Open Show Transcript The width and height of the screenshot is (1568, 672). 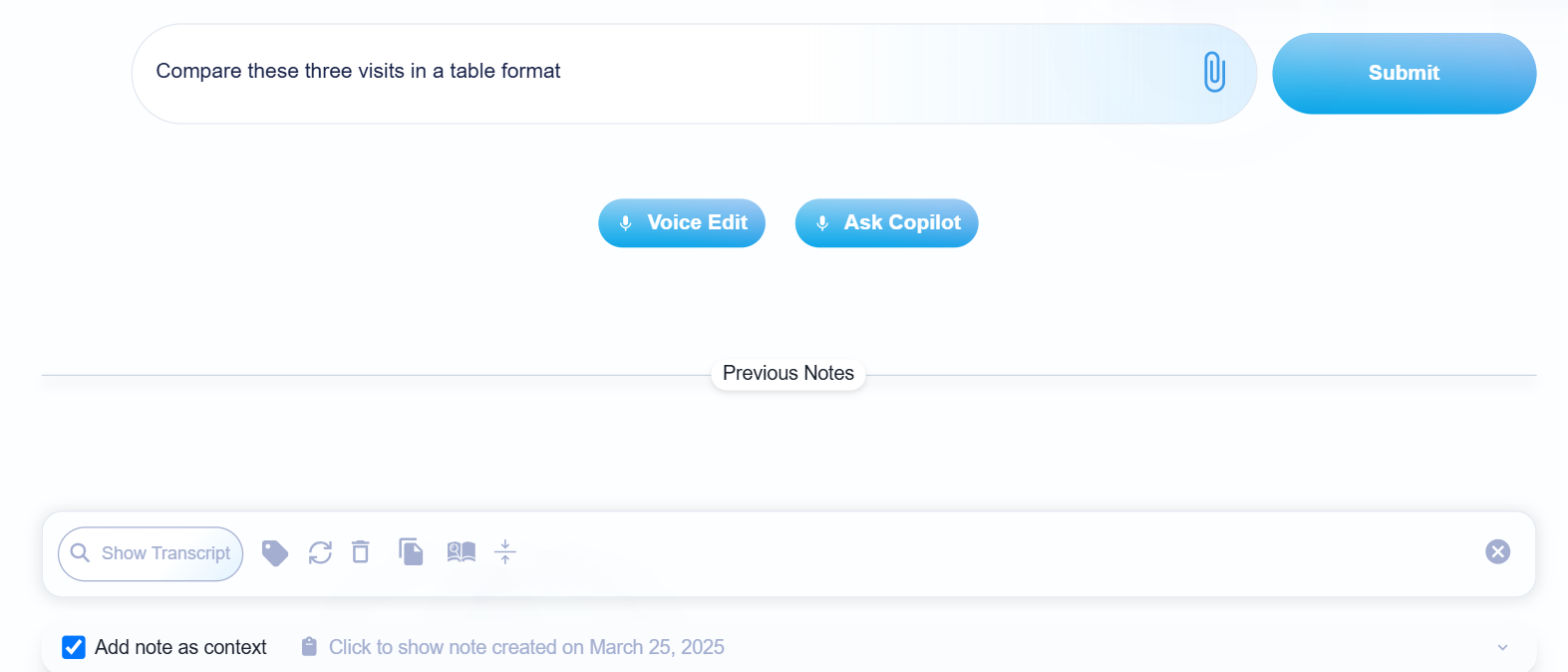(164, 553)
